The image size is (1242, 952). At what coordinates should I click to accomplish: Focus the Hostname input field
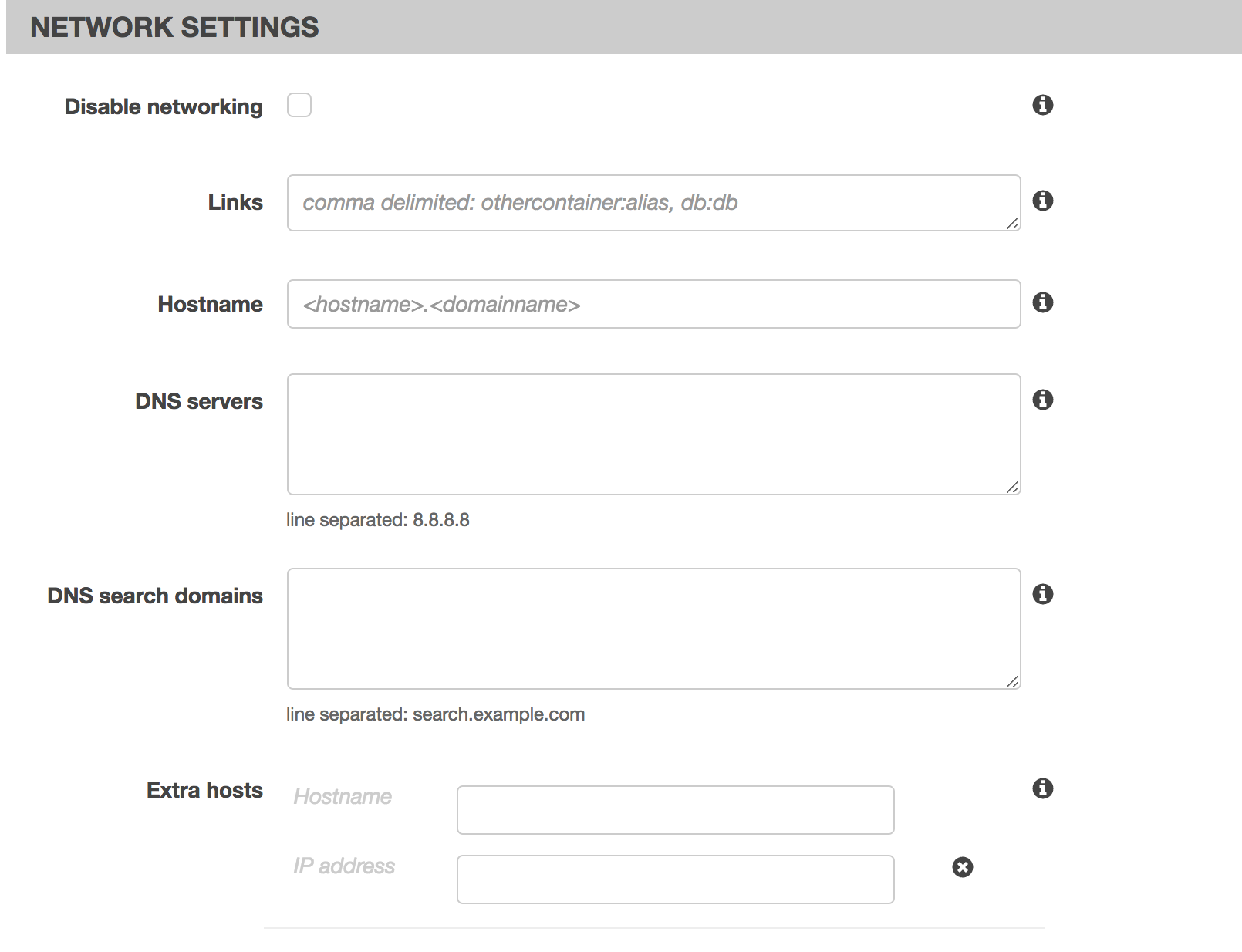click(x=654, y=304)
